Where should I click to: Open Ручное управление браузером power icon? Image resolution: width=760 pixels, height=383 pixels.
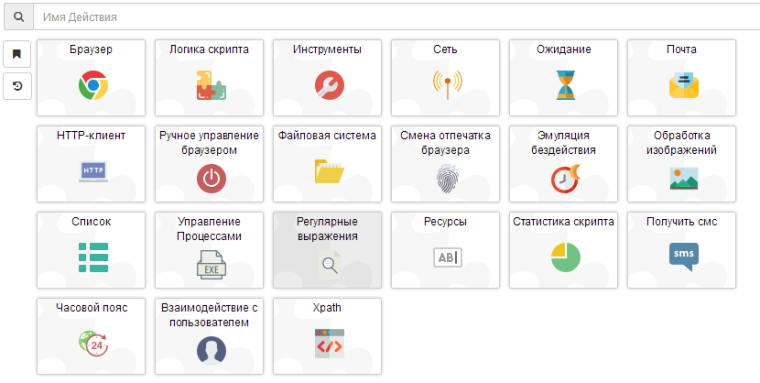coord(211,178)
